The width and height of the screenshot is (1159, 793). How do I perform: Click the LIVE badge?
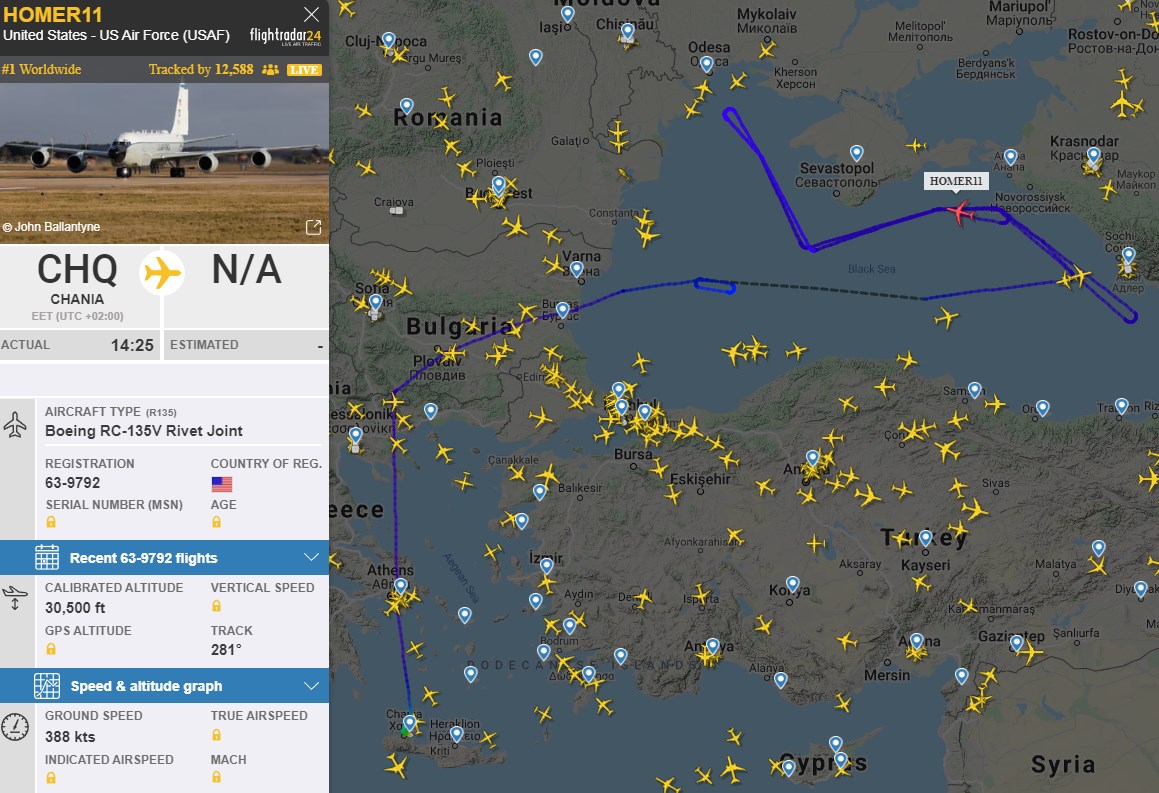pyautogui.click(x=305, y=70)
